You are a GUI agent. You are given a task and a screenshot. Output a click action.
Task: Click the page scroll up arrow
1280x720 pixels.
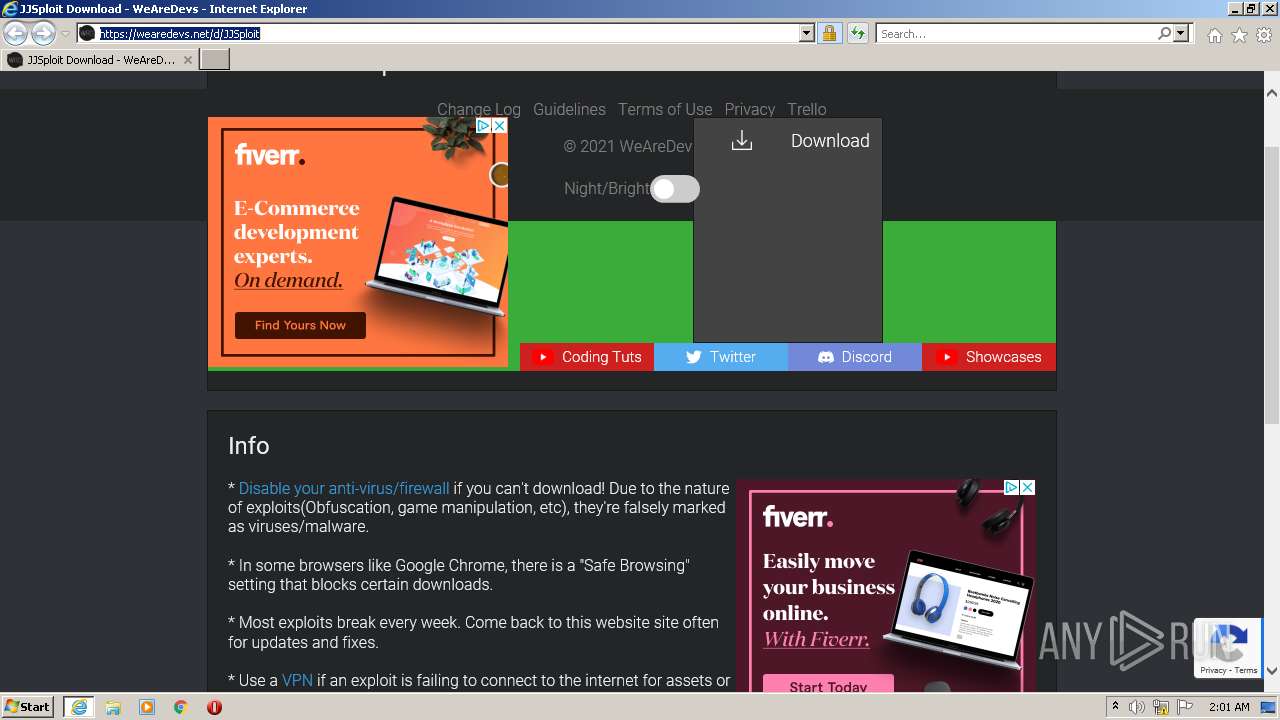tap(1271, 93)
